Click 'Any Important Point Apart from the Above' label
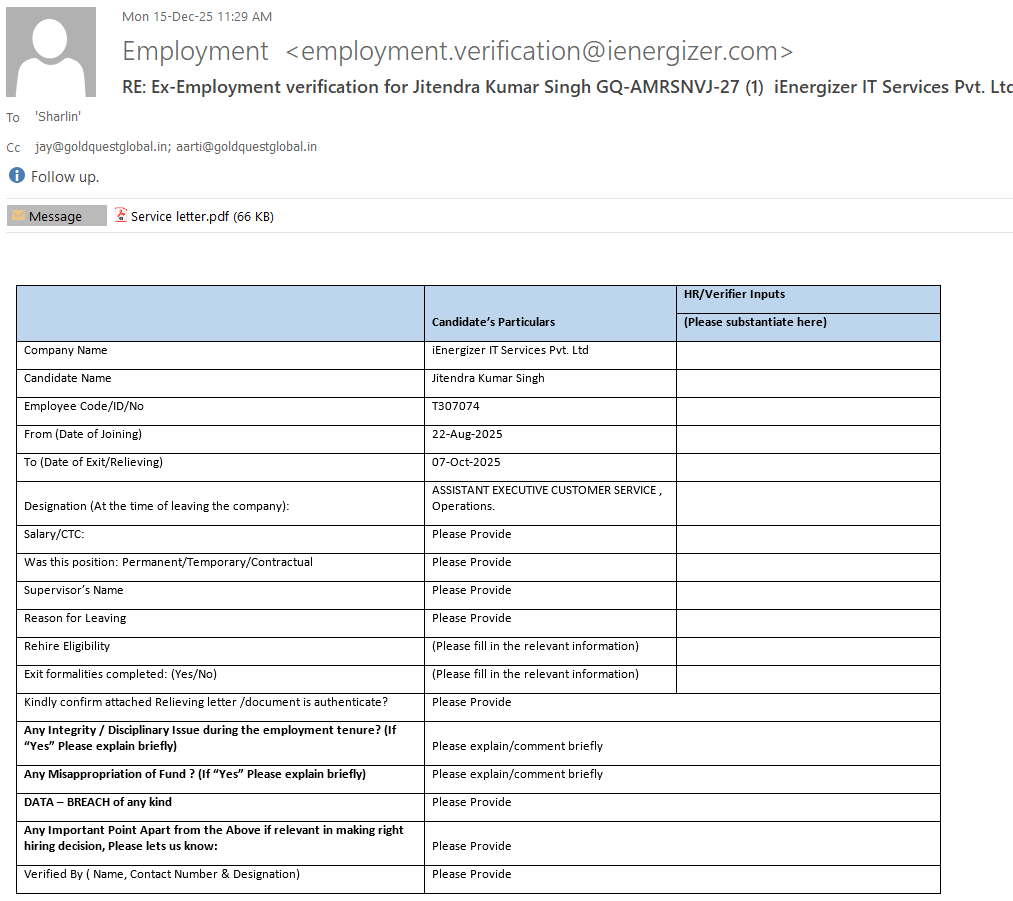 coord(213,838)
